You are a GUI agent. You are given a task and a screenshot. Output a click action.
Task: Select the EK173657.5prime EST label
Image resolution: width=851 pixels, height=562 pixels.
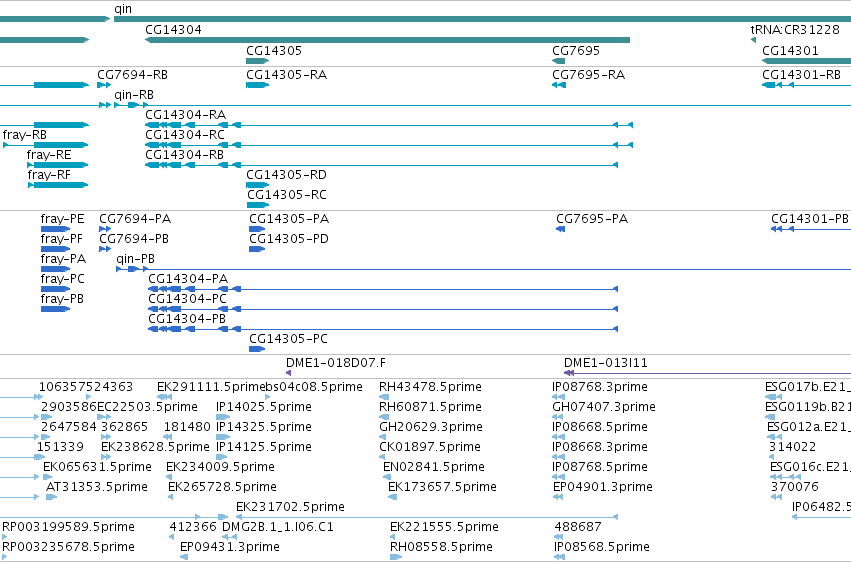(x=442, y=487)
